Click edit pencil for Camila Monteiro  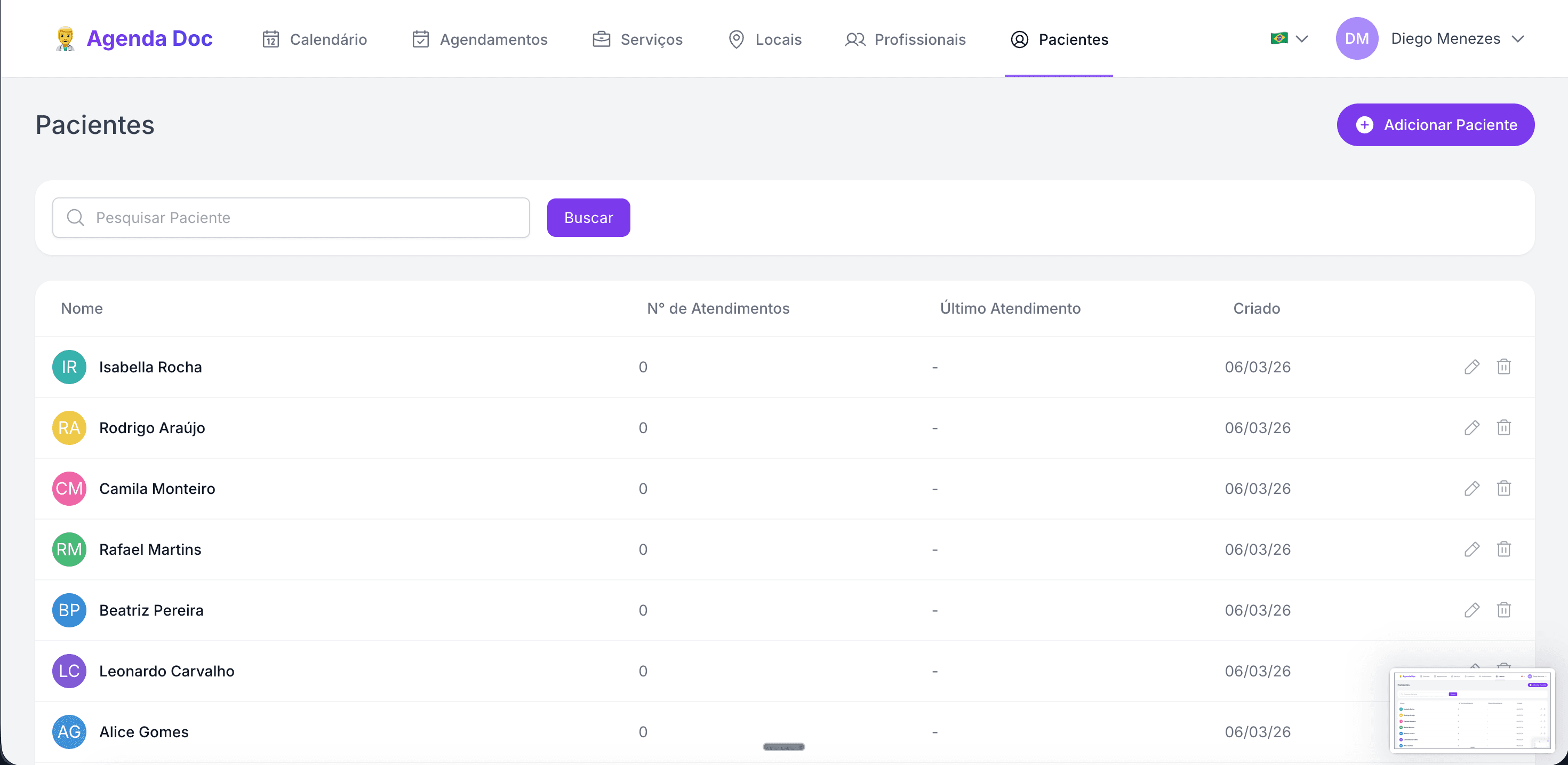(x=1471, y=489)
